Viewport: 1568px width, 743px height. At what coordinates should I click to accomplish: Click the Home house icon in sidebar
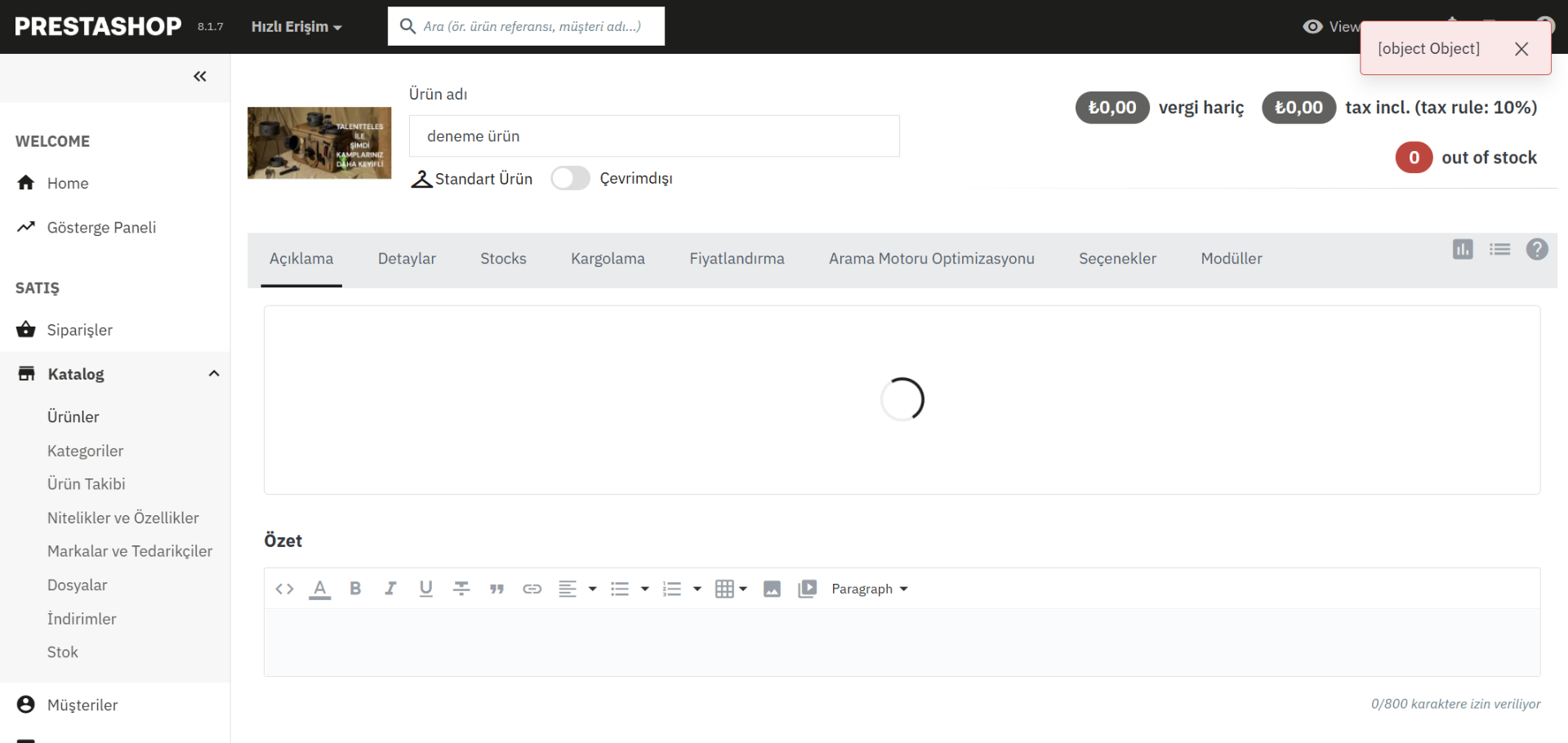coord(26,183)
